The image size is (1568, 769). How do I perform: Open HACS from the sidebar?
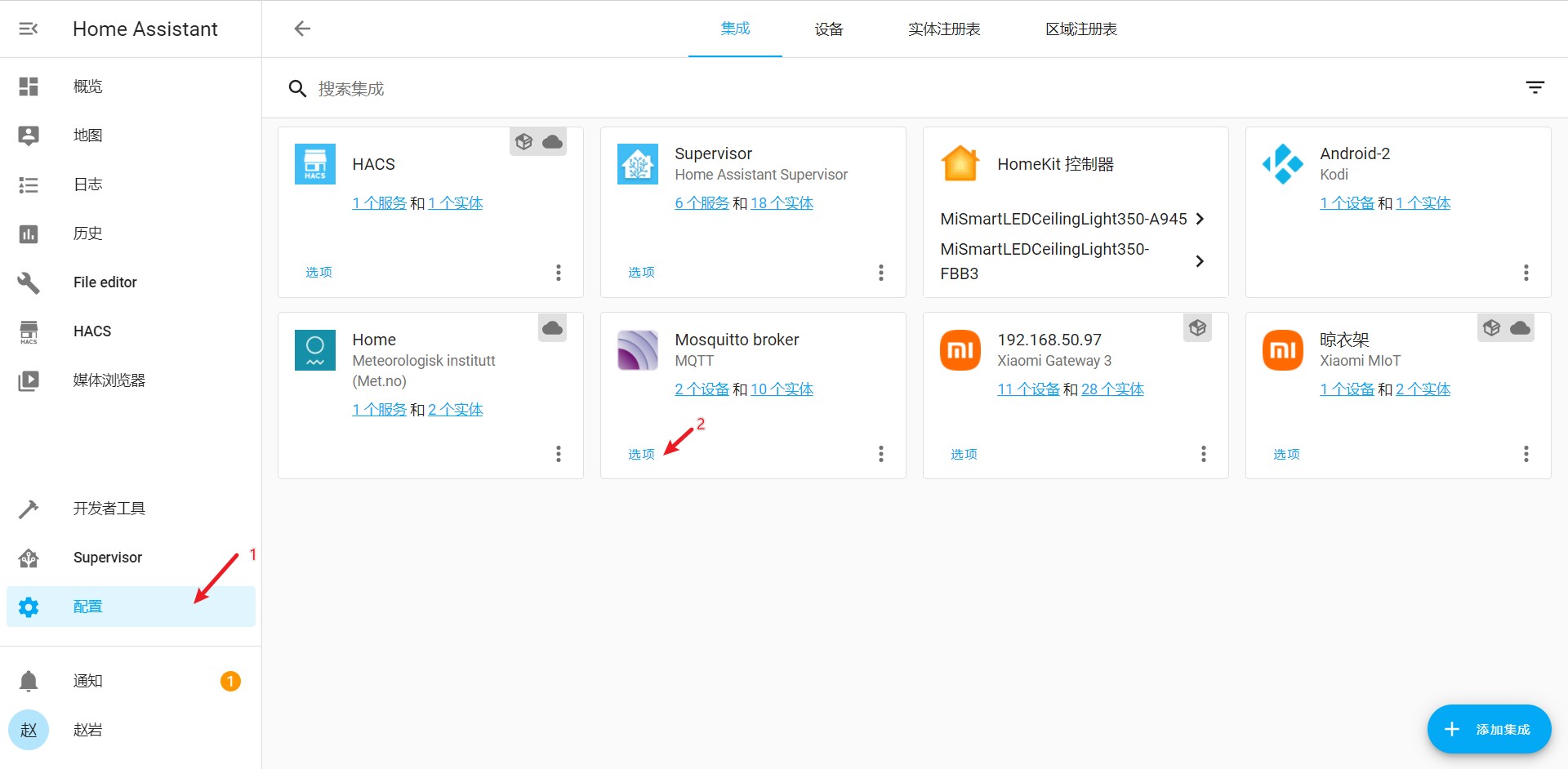coord(91,331)
